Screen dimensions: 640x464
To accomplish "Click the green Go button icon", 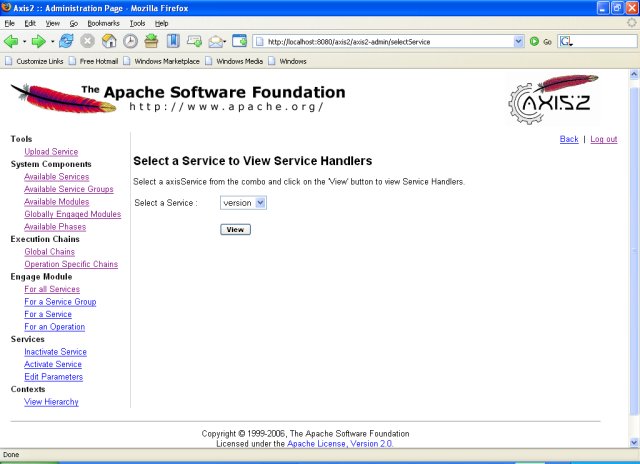I will coord(534,41).
